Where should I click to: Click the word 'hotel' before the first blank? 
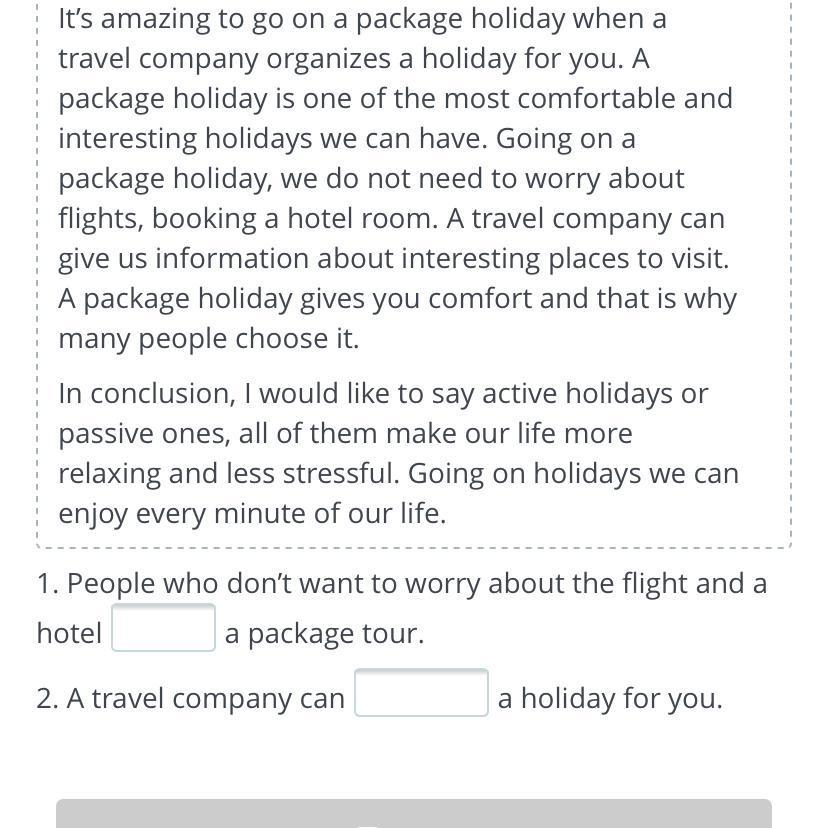69,633
